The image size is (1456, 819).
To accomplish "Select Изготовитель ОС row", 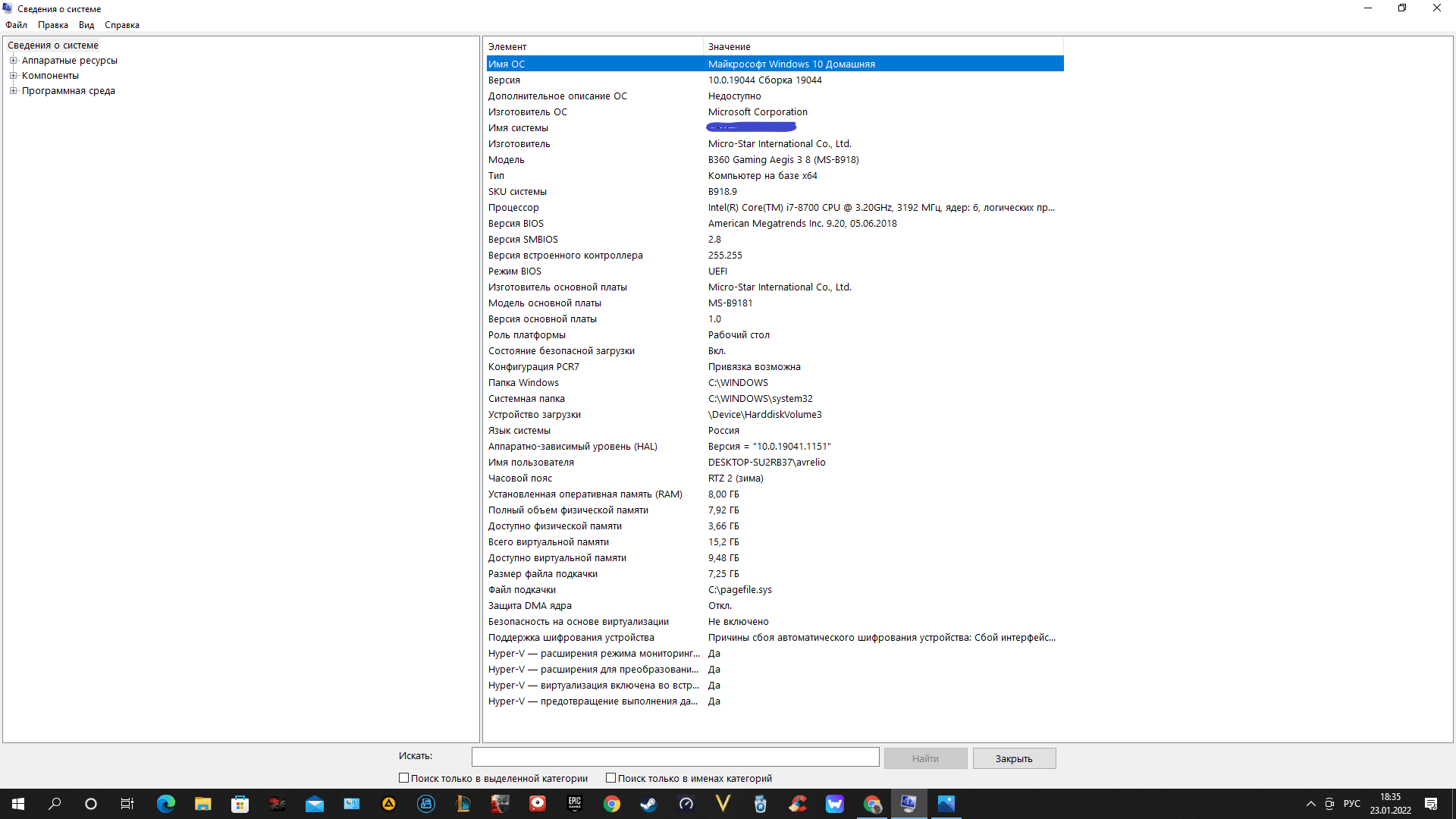I will pyautogui.click(x=774, y=111).
